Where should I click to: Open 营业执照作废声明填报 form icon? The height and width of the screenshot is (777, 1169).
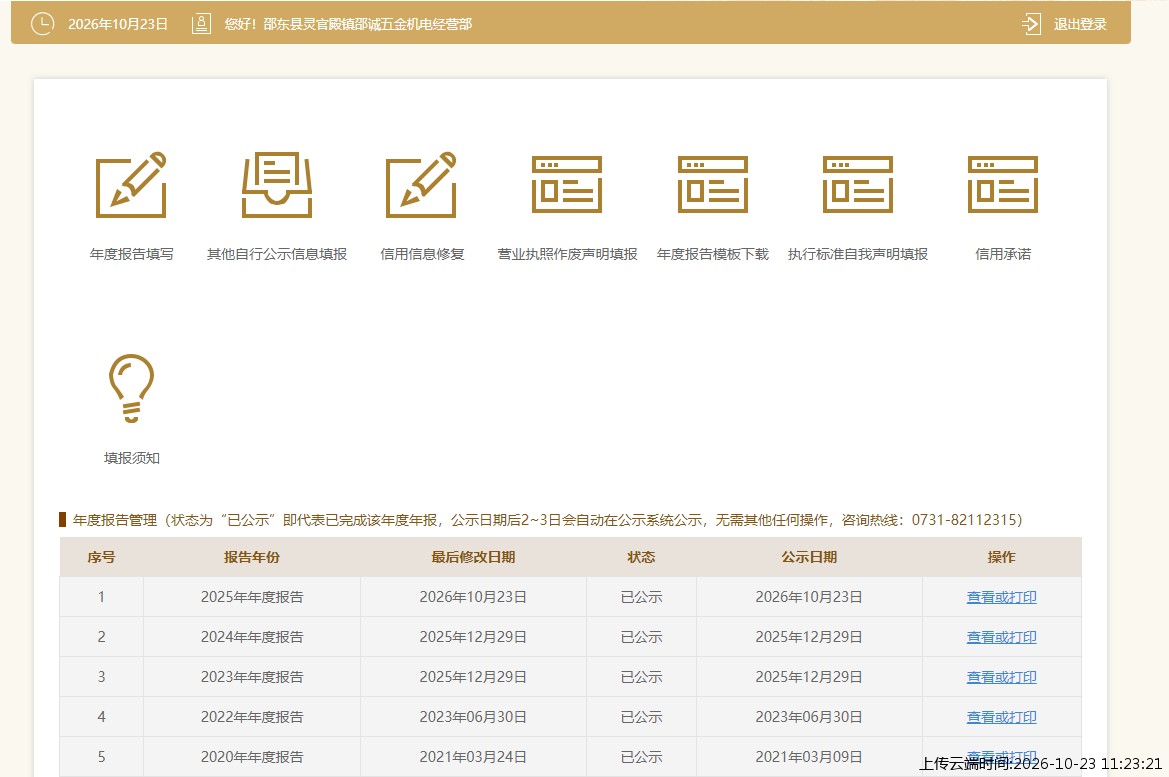click(567, 184)
